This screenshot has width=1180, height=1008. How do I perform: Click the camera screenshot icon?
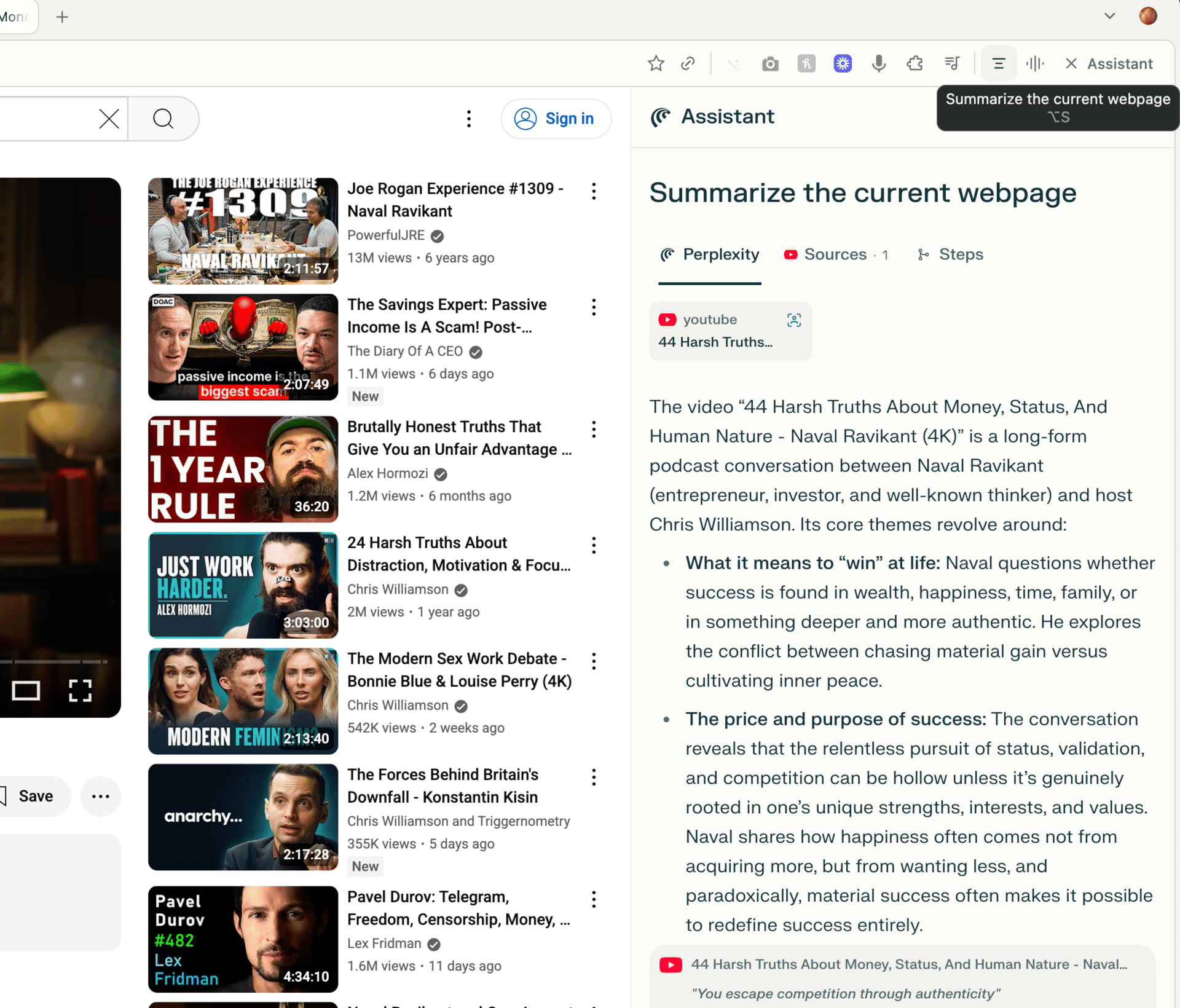(769, 63)
